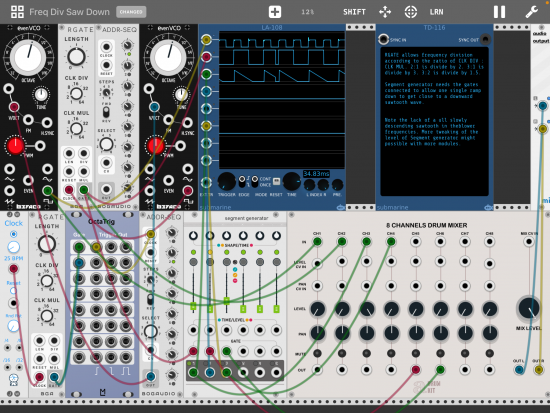Open the module browser grid icon
Image resolution: width=550 pixels, height=413 pixels.
click(x=17, y=12)
